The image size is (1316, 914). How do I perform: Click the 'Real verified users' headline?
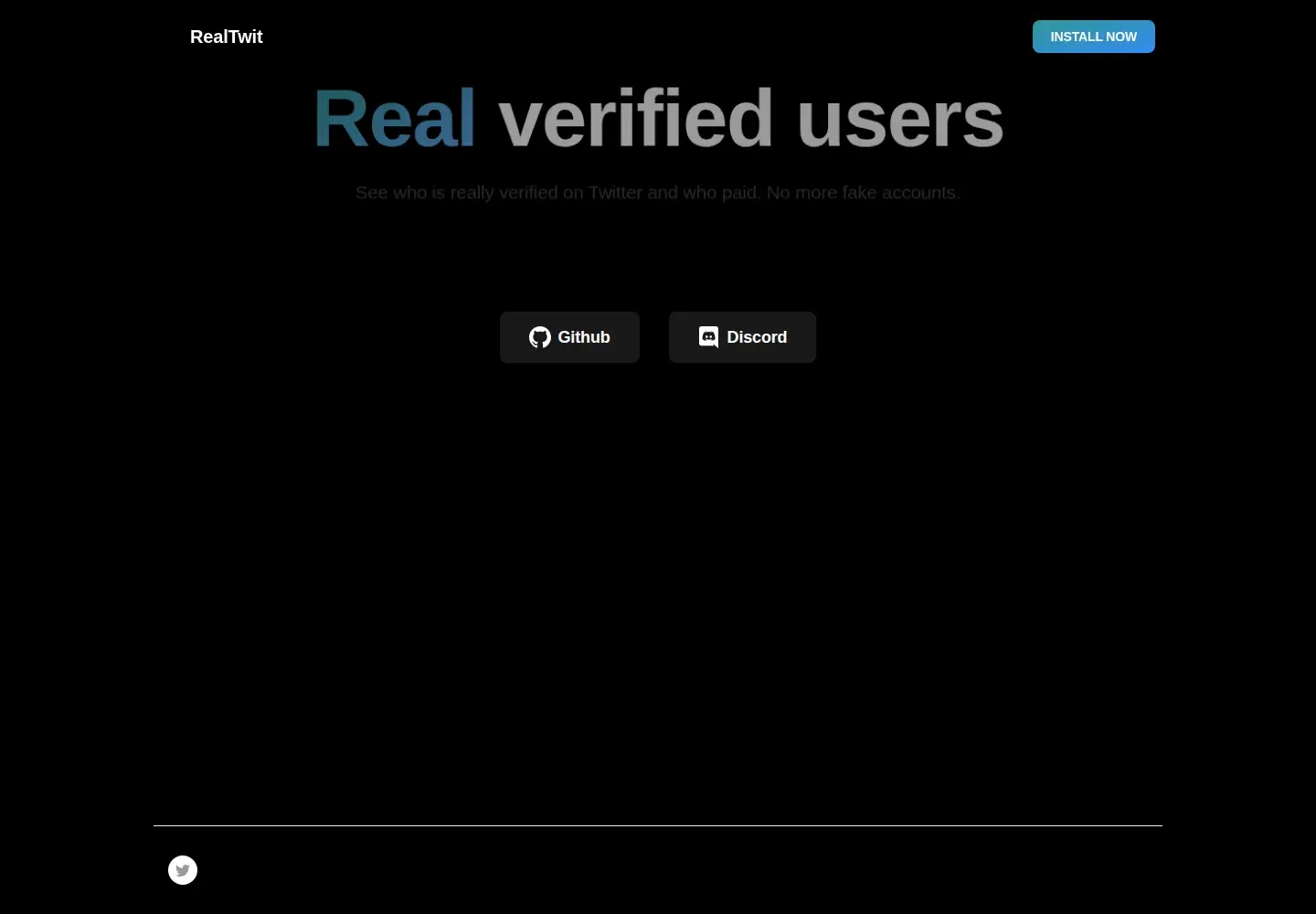[x=658, y=119]
